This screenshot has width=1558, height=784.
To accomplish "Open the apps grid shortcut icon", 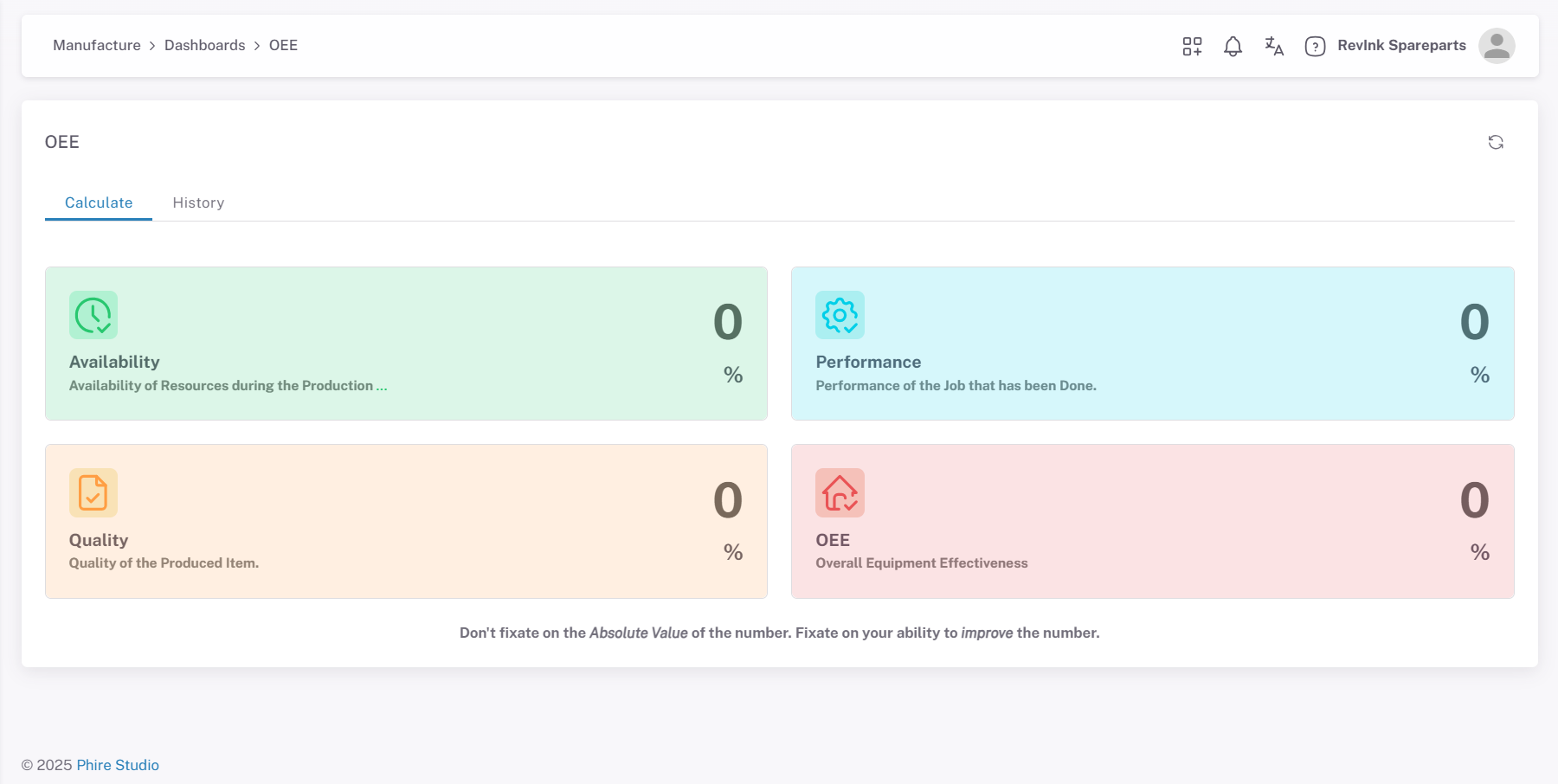I will coord(1192,46).
